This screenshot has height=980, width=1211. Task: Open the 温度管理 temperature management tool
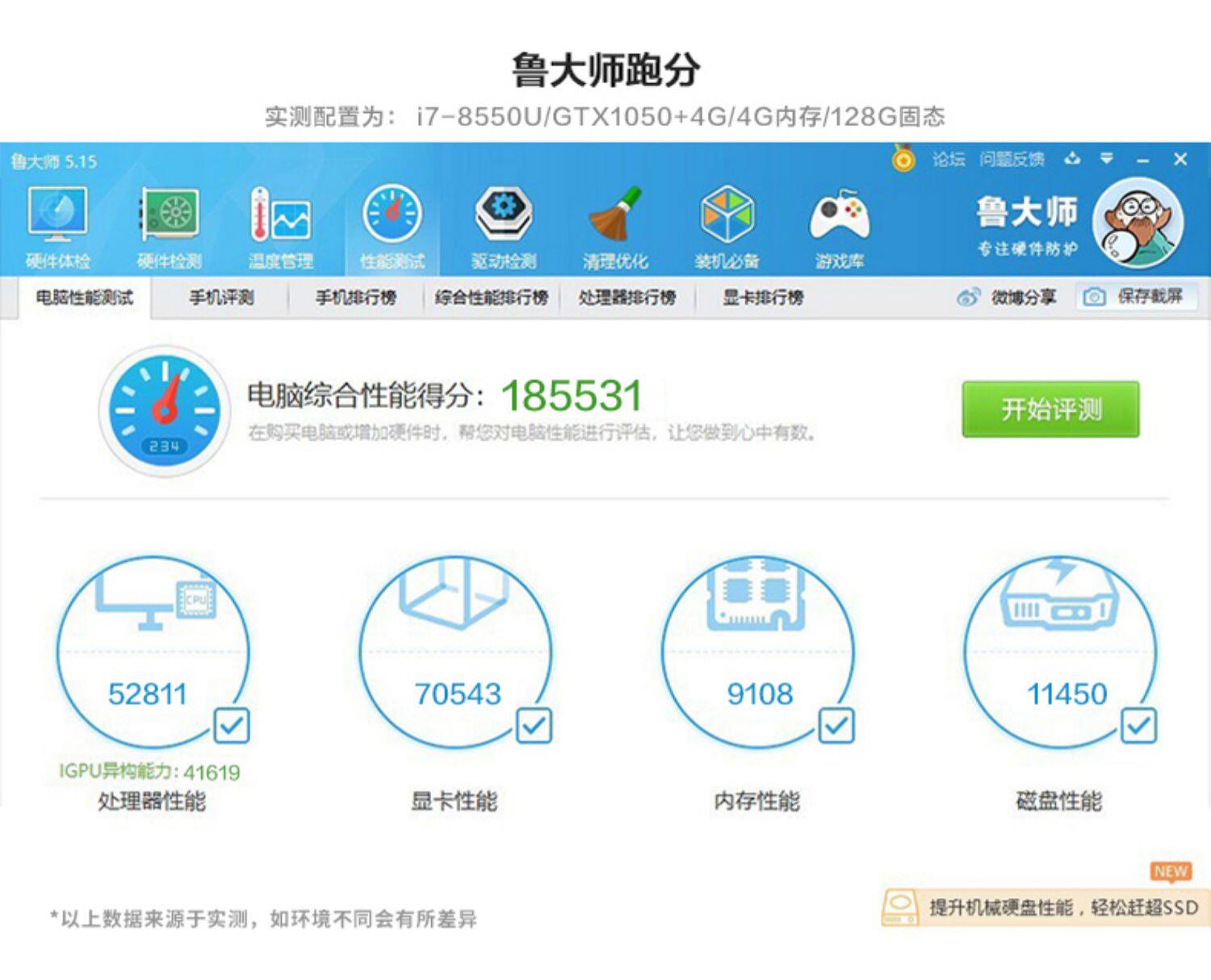[281, 228]
